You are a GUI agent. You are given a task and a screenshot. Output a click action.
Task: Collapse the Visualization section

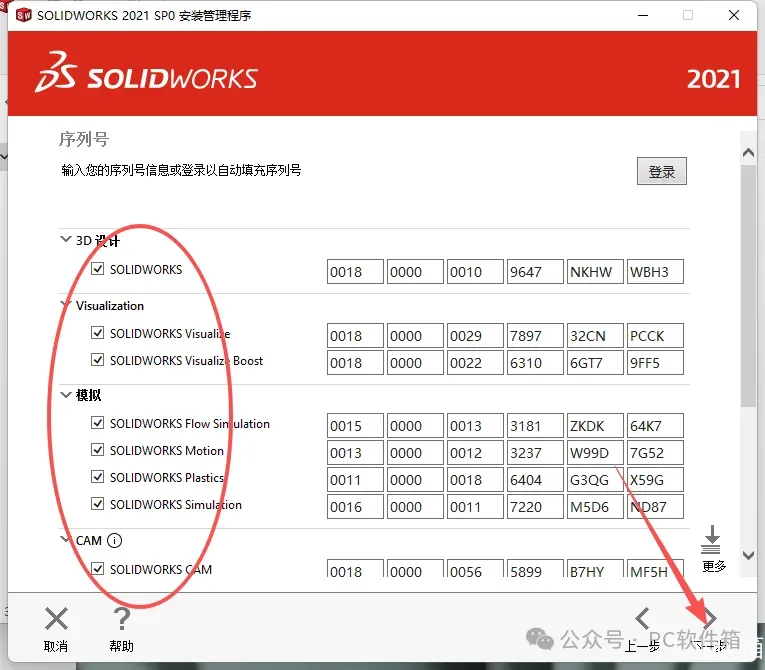[65, 304]
